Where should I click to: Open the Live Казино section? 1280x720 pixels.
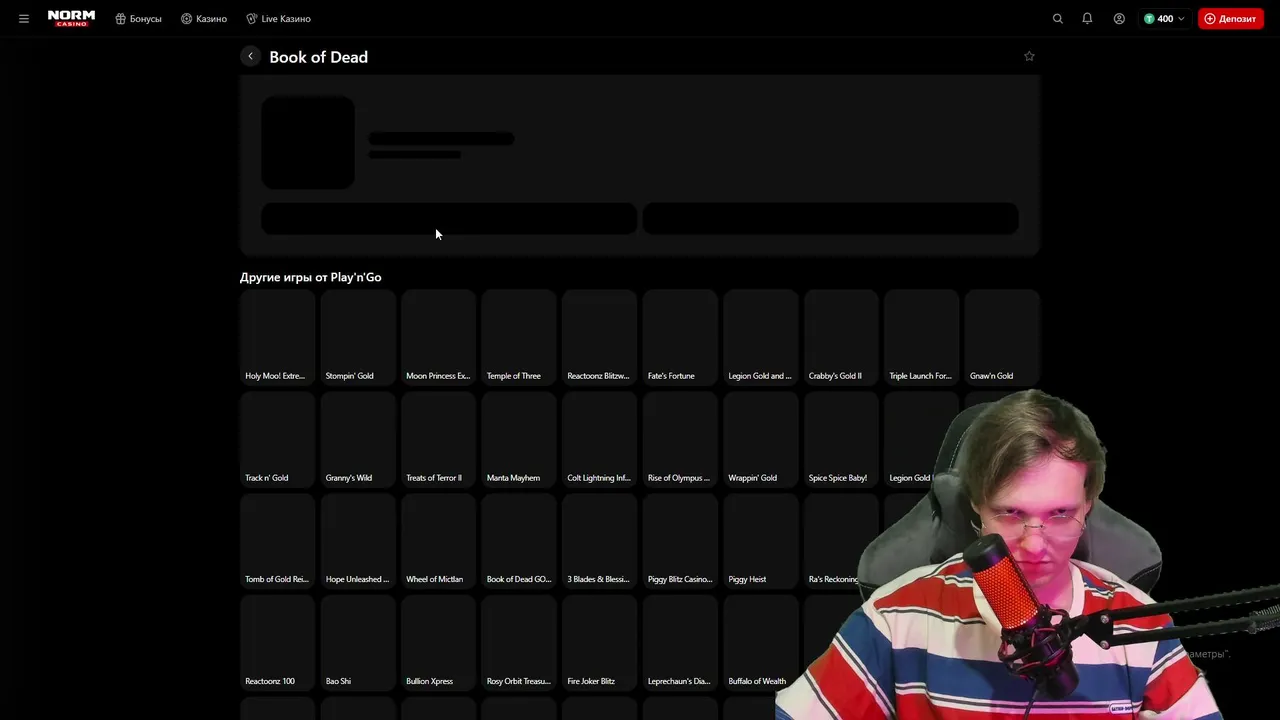[278, 19]
